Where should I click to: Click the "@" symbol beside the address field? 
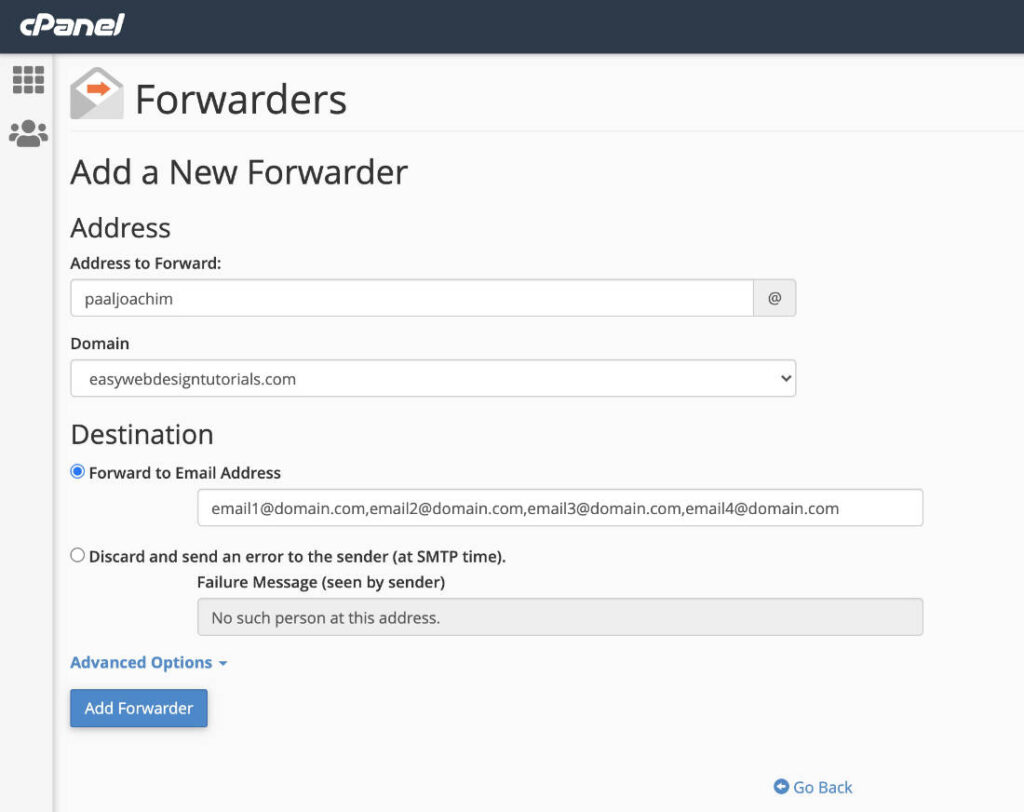pyautogui.click(x=774, y=297)
